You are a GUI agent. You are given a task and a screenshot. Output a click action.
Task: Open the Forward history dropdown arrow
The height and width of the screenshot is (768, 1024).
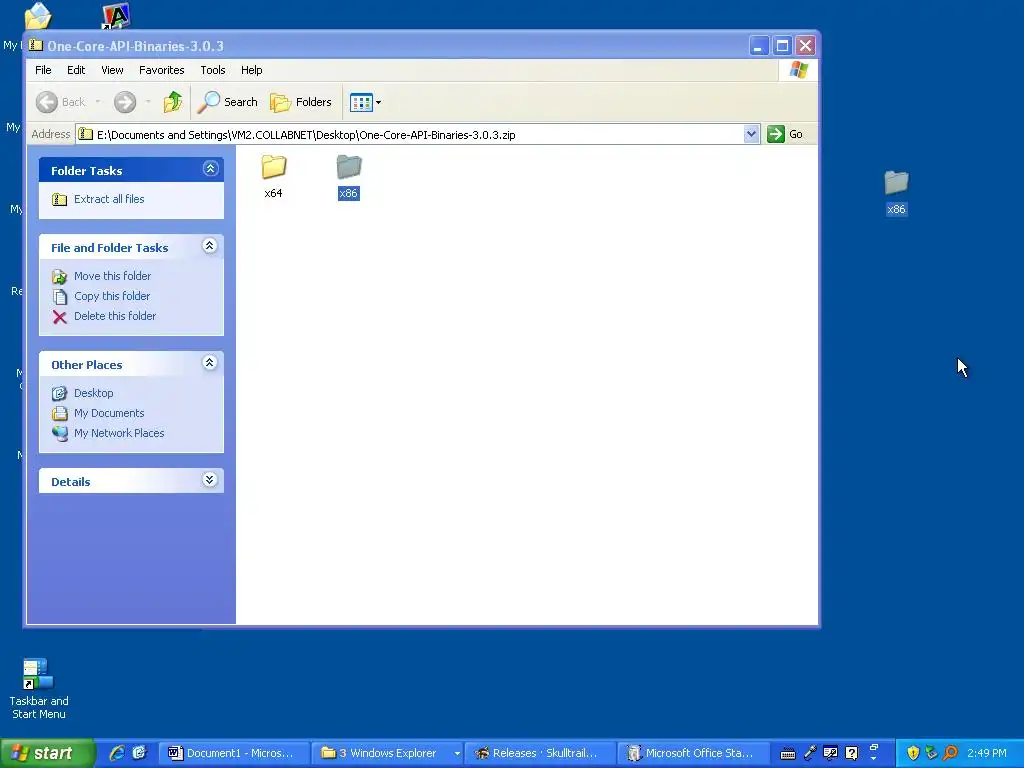(148, 102)
